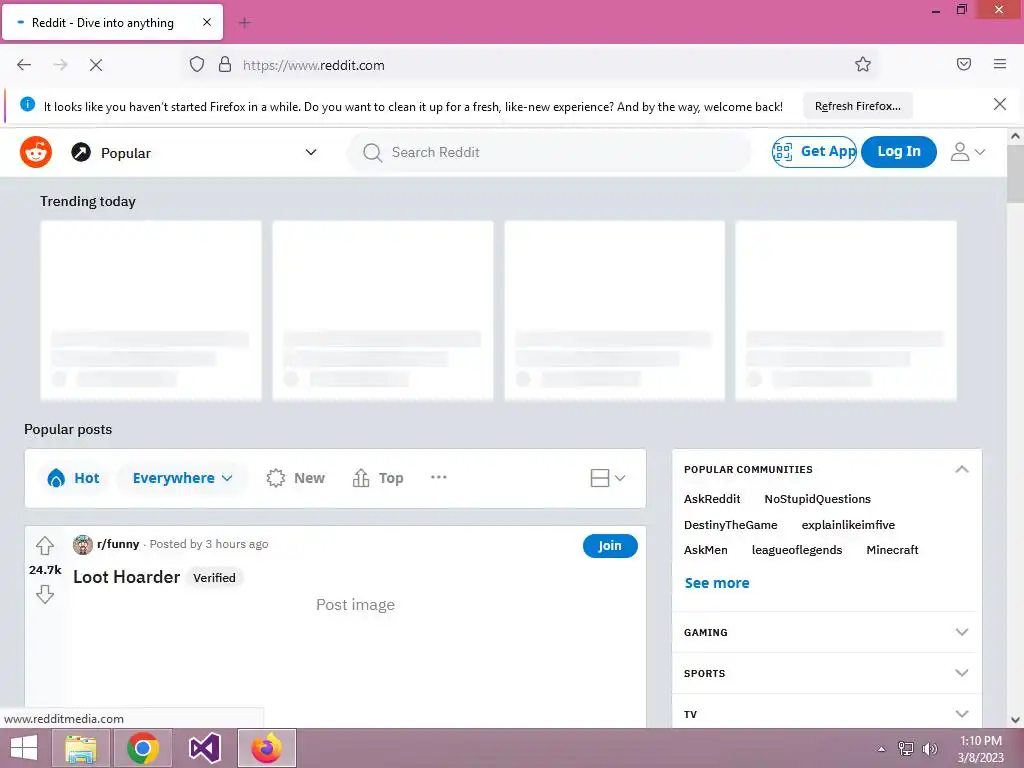Open a new tab with plus button
Image resolution: width=1024 pixels, height=768 pixels.
[x=244, y=23]
